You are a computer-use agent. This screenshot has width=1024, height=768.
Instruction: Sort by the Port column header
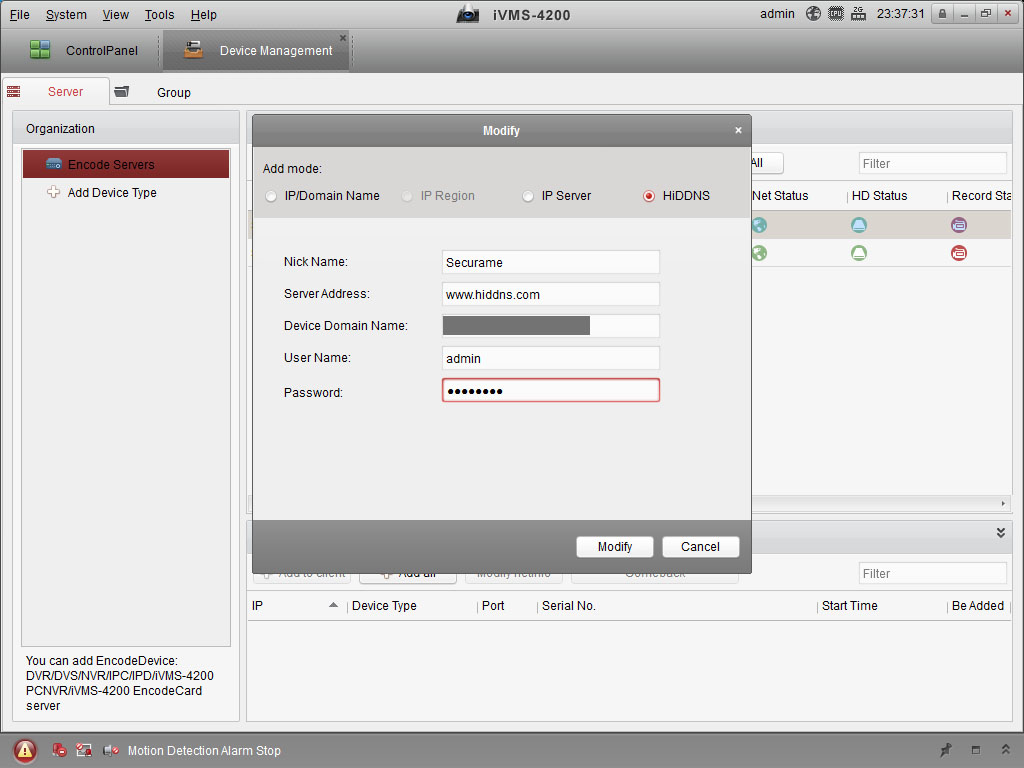[x=493, y=606]
